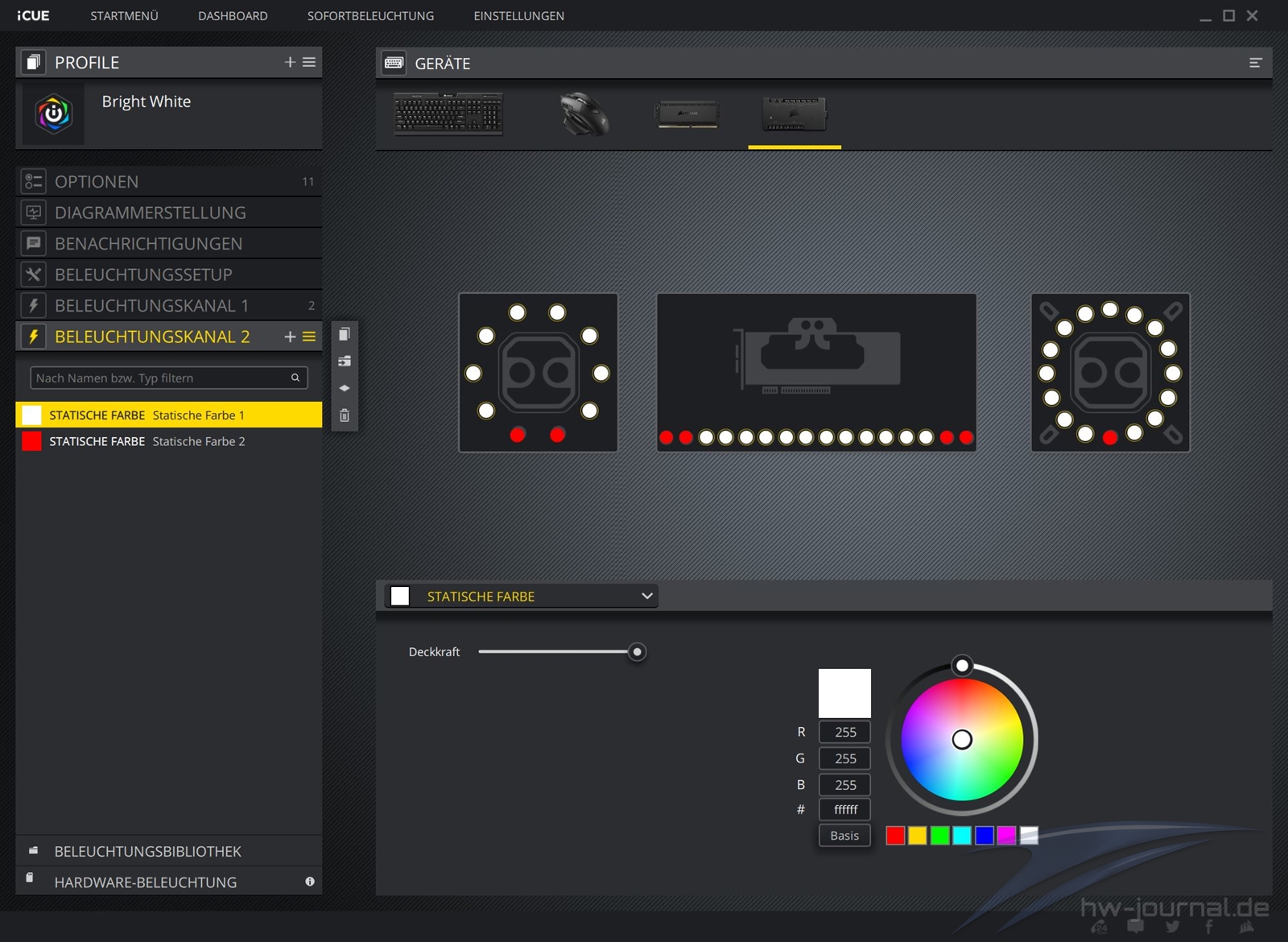Open Diagrammerstellung section
The height and width of the screenshot is (942, 1288).
169,213
